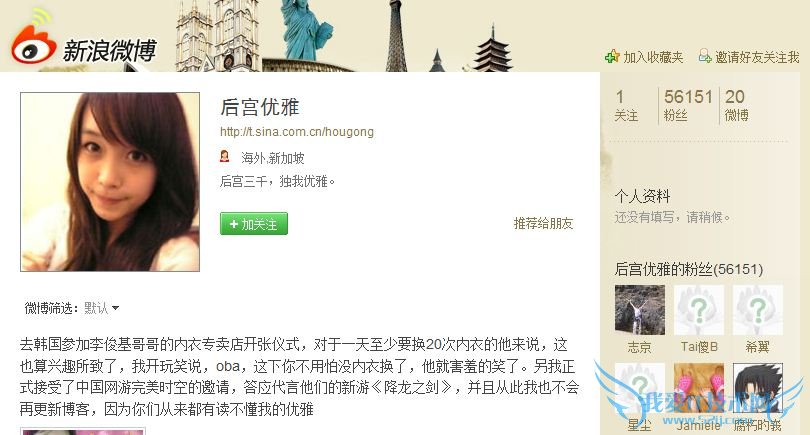Viewport: 810px width, 435px height.
Task: View the 56151 粉丝 followers count
Action: (x=688, y=105)
